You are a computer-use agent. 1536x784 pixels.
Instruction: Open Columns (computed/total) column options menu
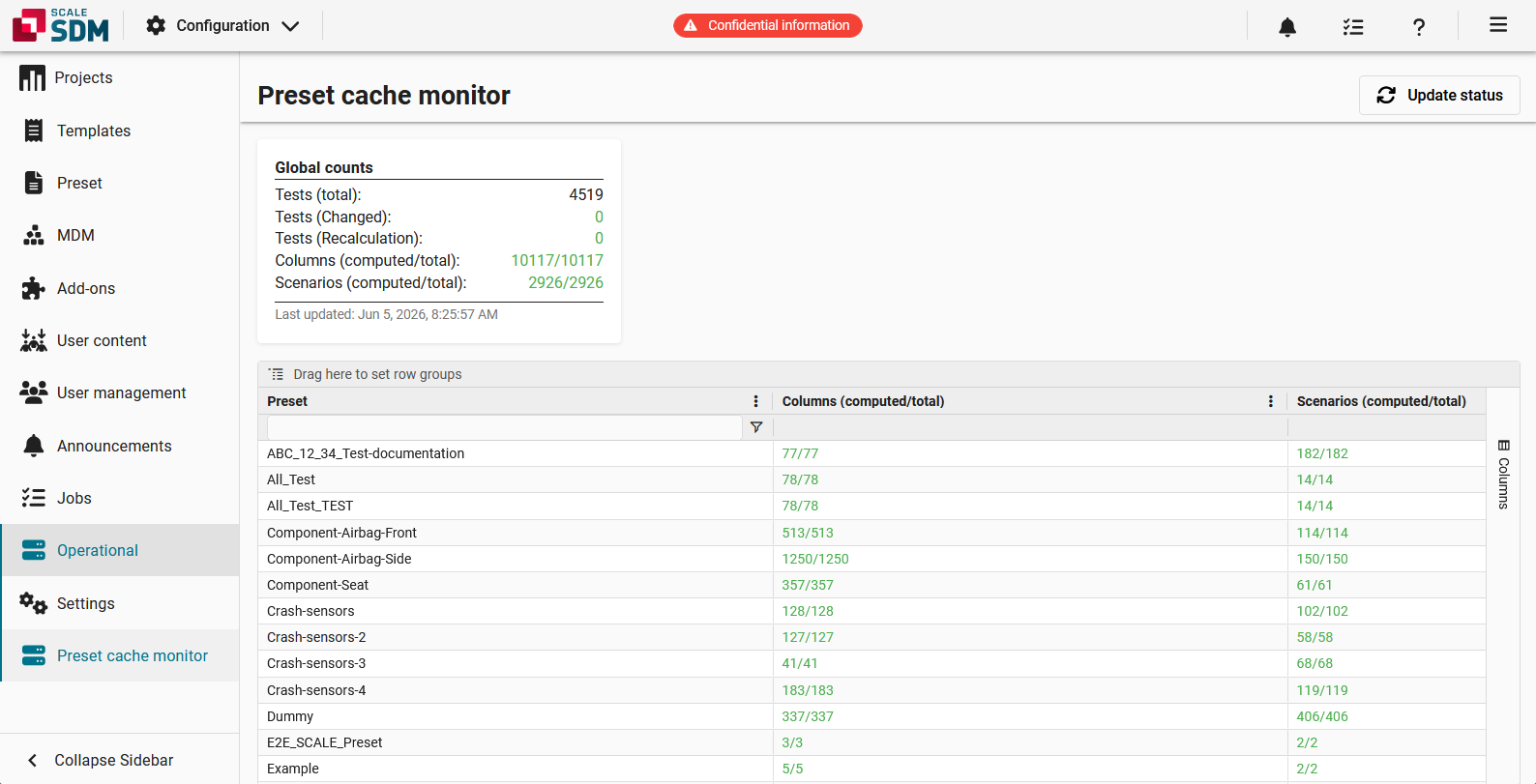coord(1271,401)
